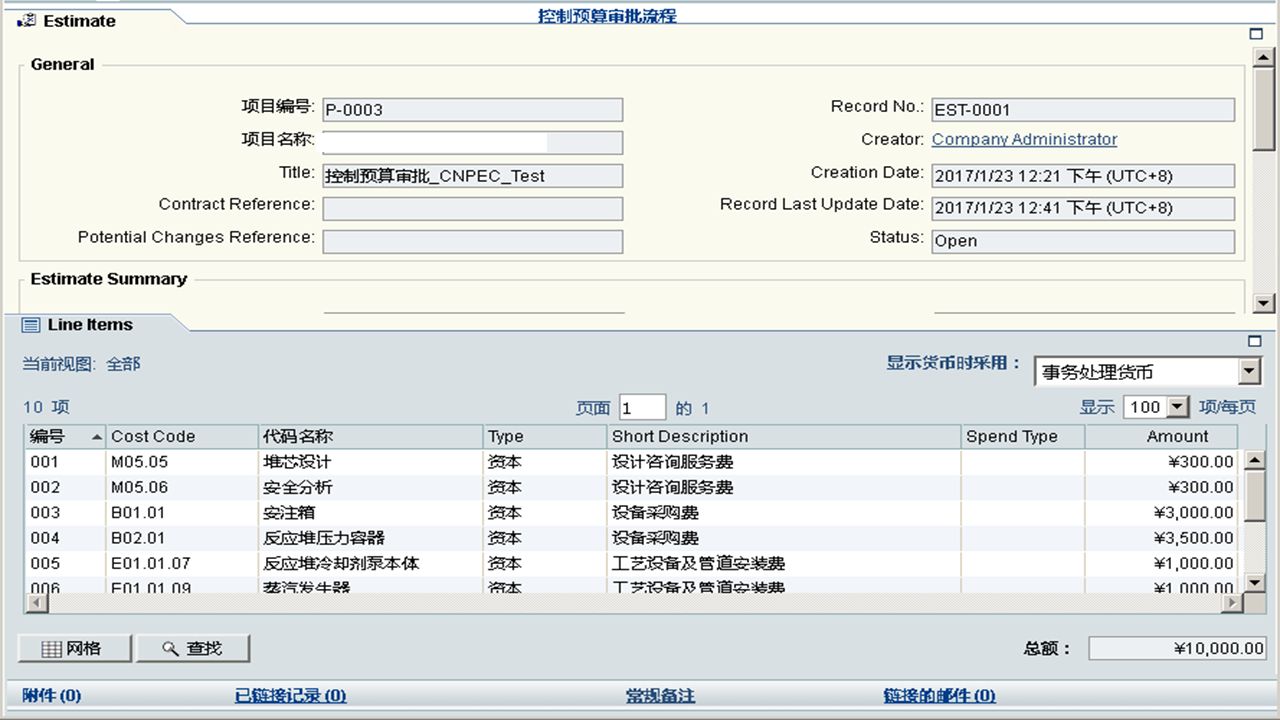
Task: Click the 网格 grid button
Action: click(74, 648)
